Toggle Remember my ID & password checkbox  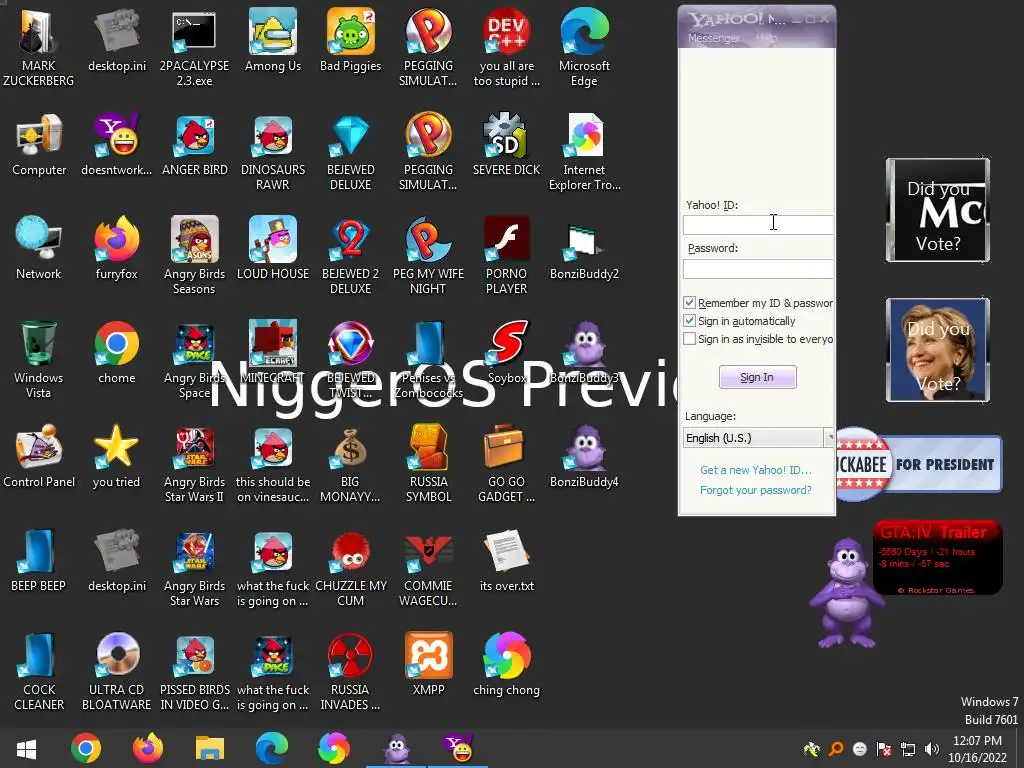click(x=689, y=302)
